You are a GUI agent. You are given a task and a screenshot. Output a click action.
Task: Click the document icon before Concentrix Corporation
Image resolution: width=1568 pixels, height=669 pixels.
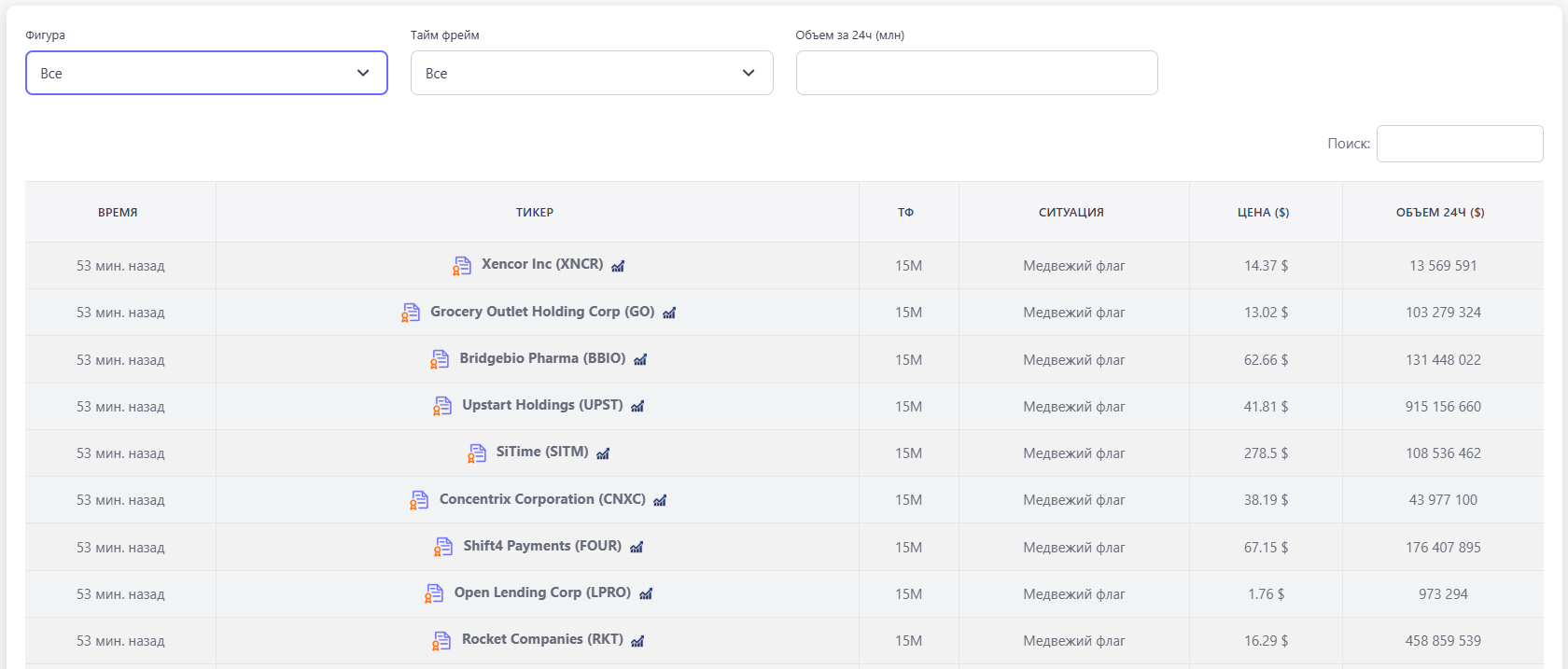(x=419, y=500)
